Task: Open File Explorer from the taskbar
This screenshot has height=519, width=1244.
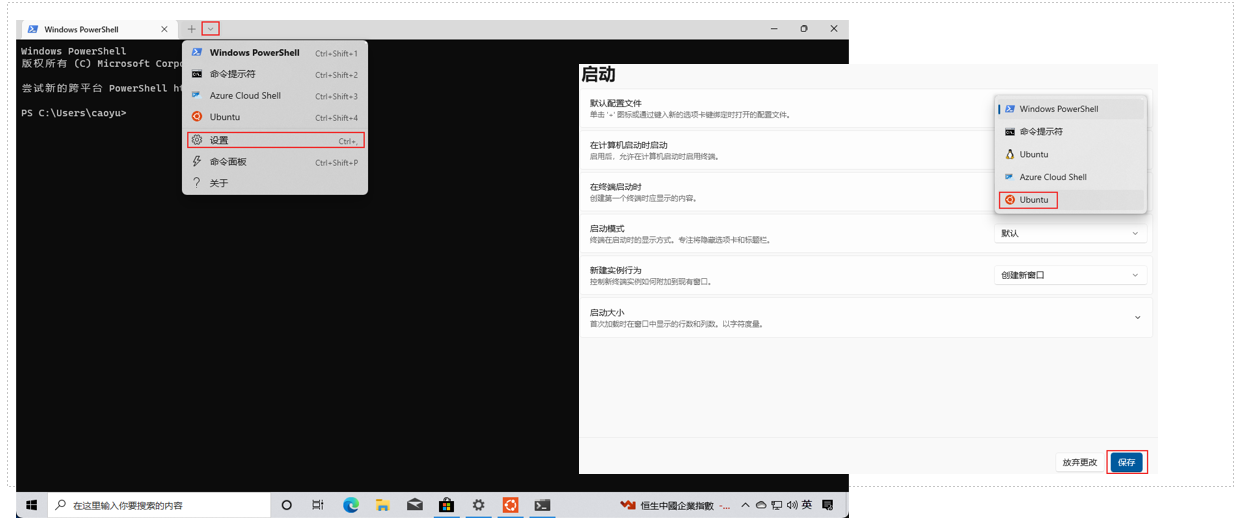Action: (383, 505)
